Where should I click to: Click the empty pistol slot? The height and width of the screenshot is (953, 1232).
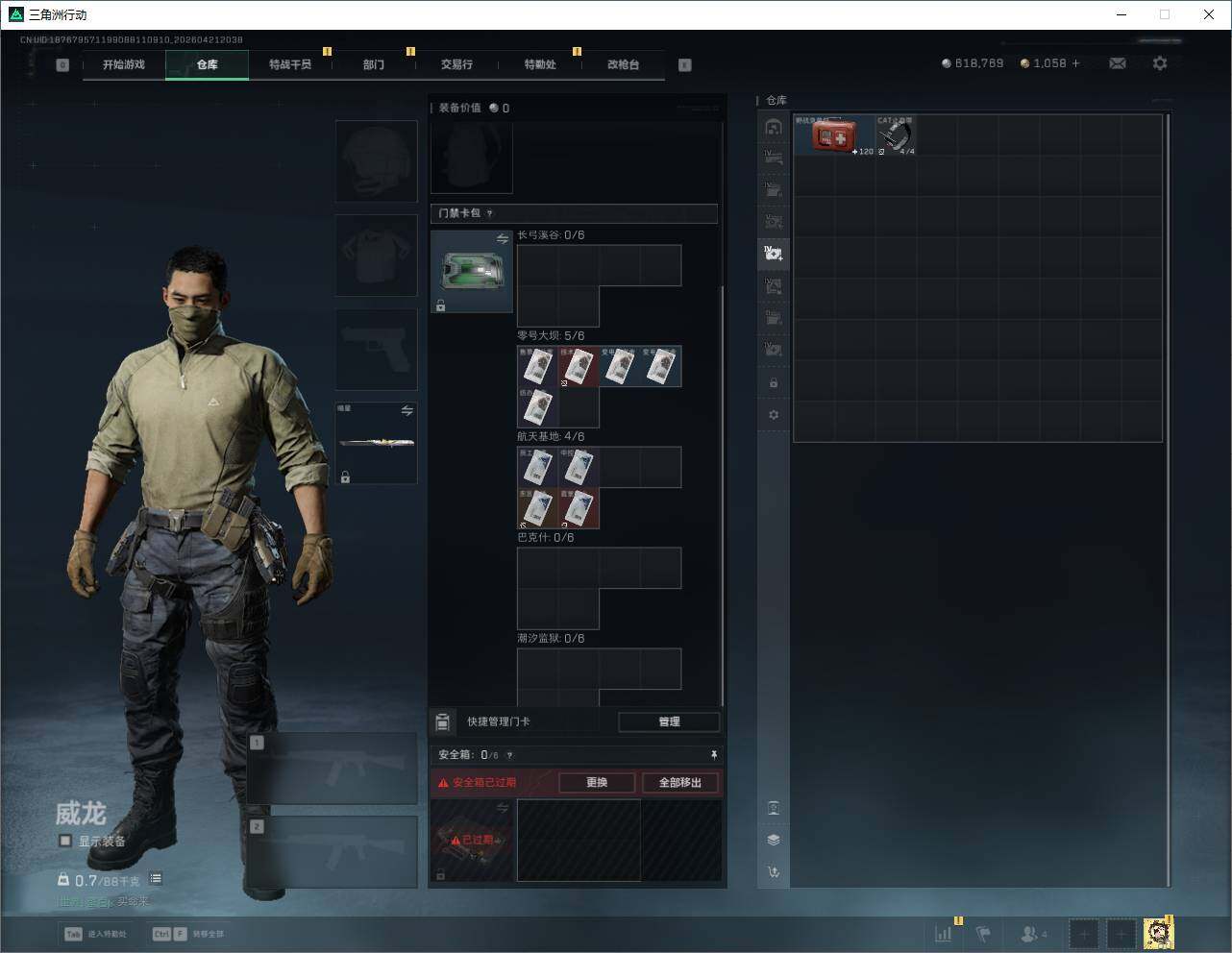click(x=376, y=349)
